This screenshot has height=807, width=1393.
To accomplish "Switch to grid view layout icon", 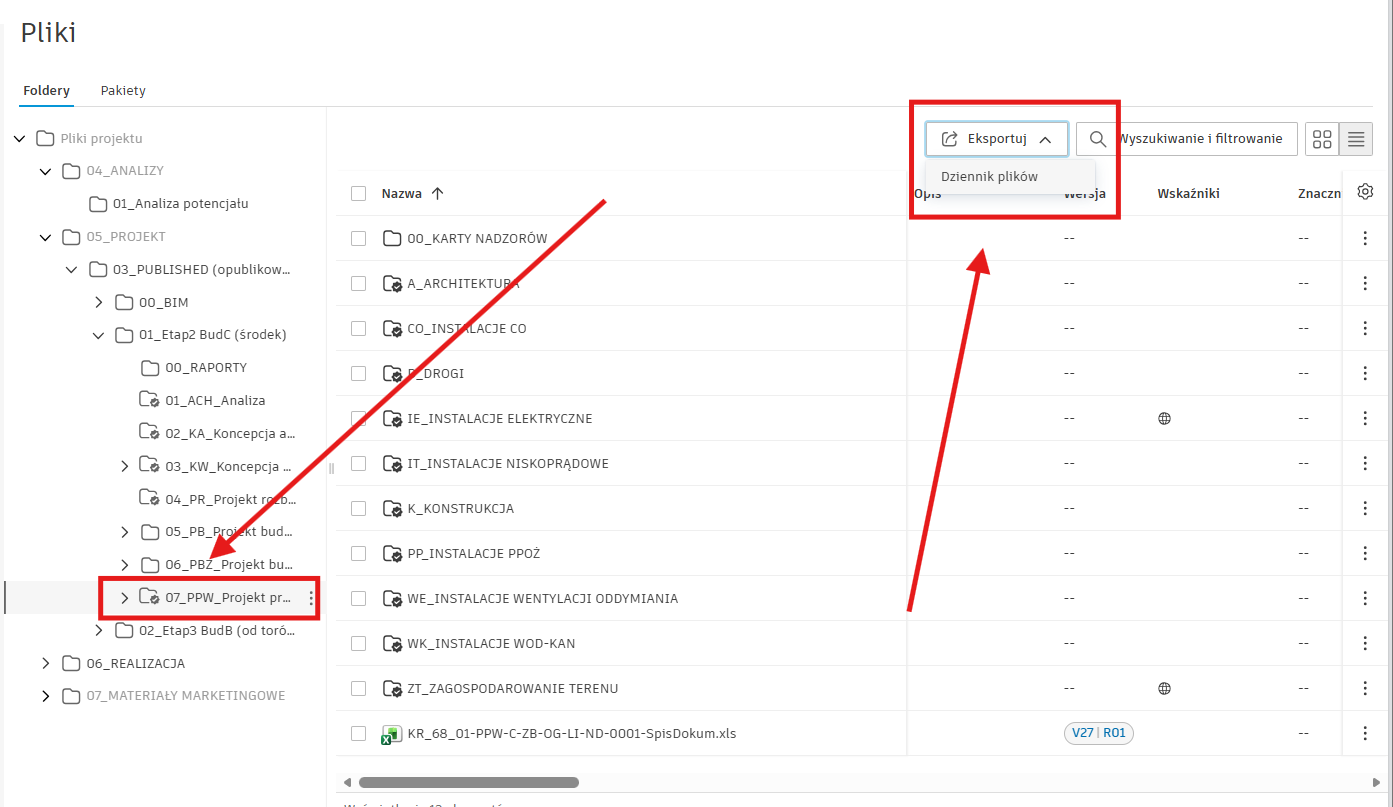I will pos(1322,139).
